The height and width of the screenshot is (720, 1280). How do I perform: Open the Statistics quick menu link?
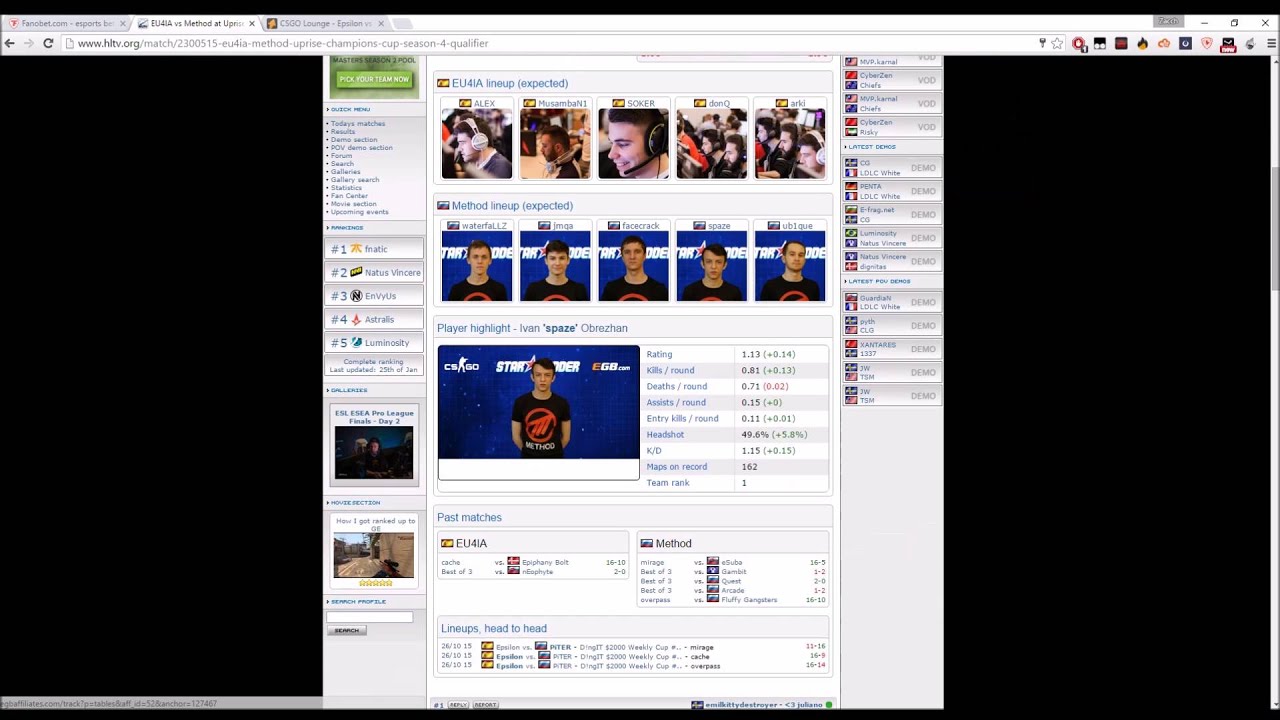(x=346, y=187)
